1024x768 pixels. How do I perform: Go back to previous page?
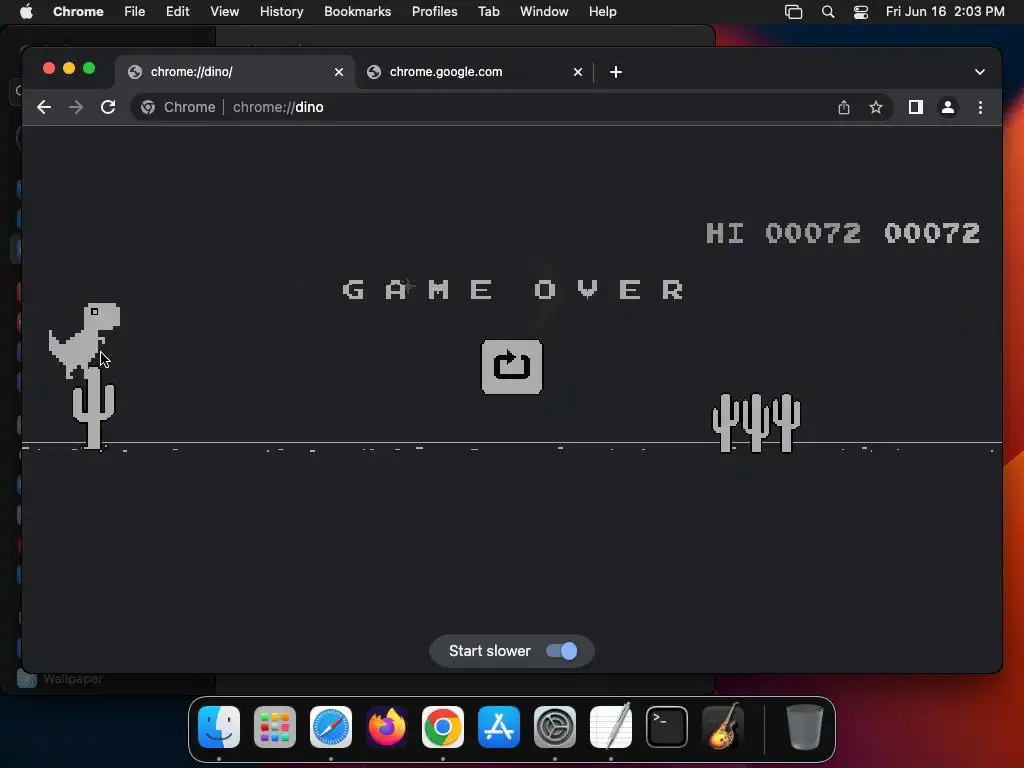[x=44, y=107]
